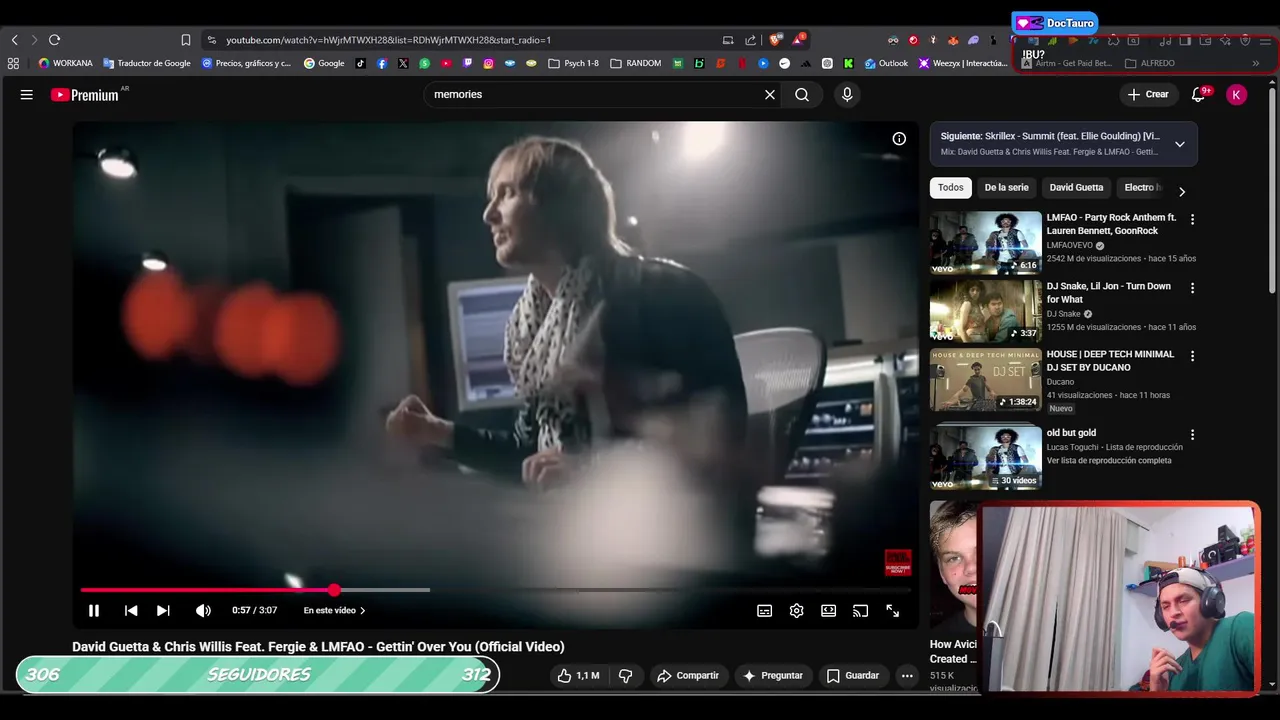This screenshot has width=1280, height=720.
Task: Click the in-video subscribe watermark
Action: (898, 563)
